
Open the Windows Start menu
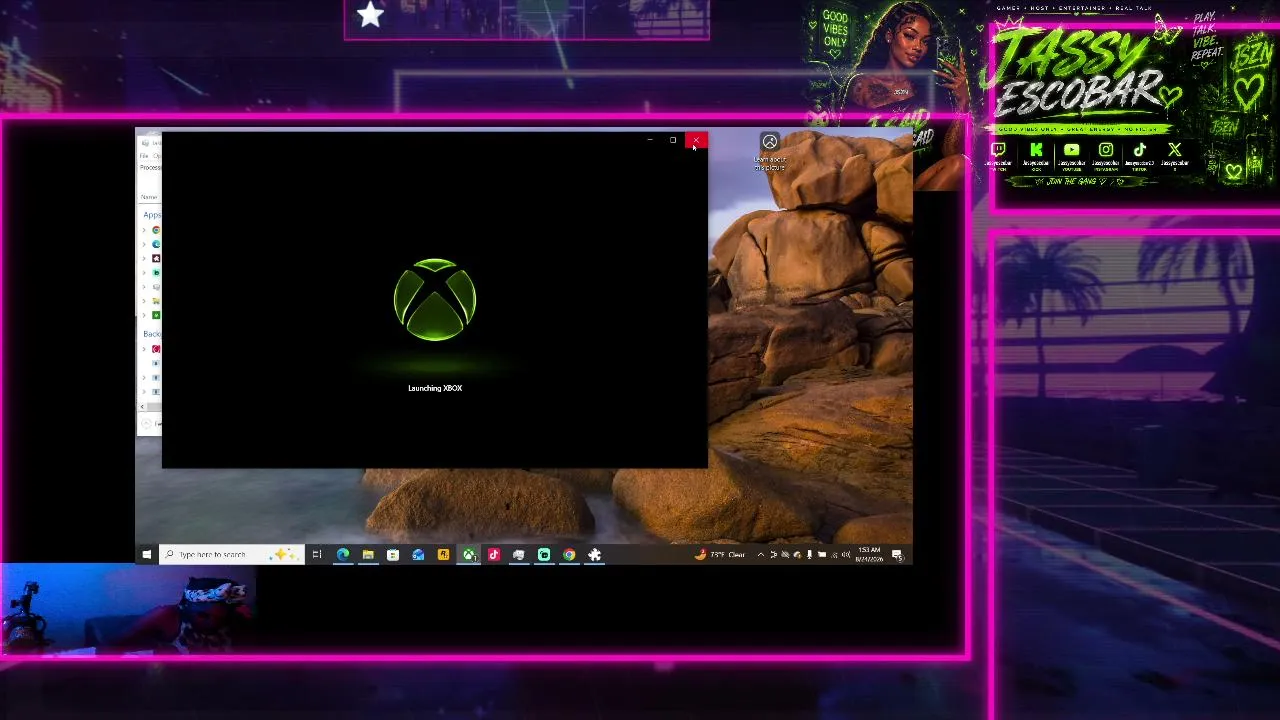[x=147, y=555]
